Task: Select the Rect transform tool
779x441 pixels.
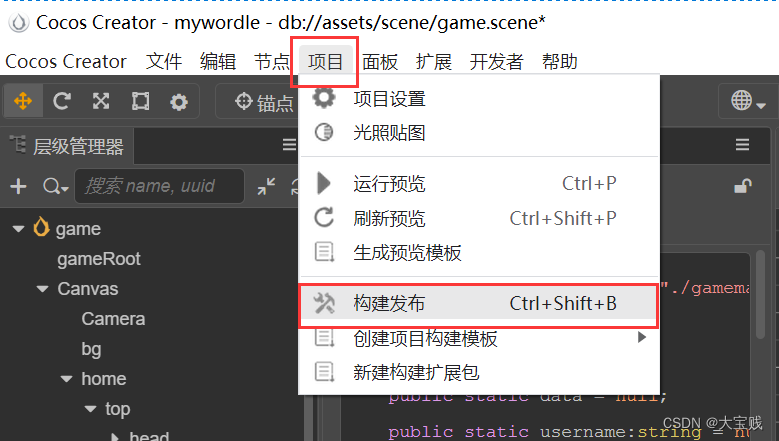Action: 140,101
